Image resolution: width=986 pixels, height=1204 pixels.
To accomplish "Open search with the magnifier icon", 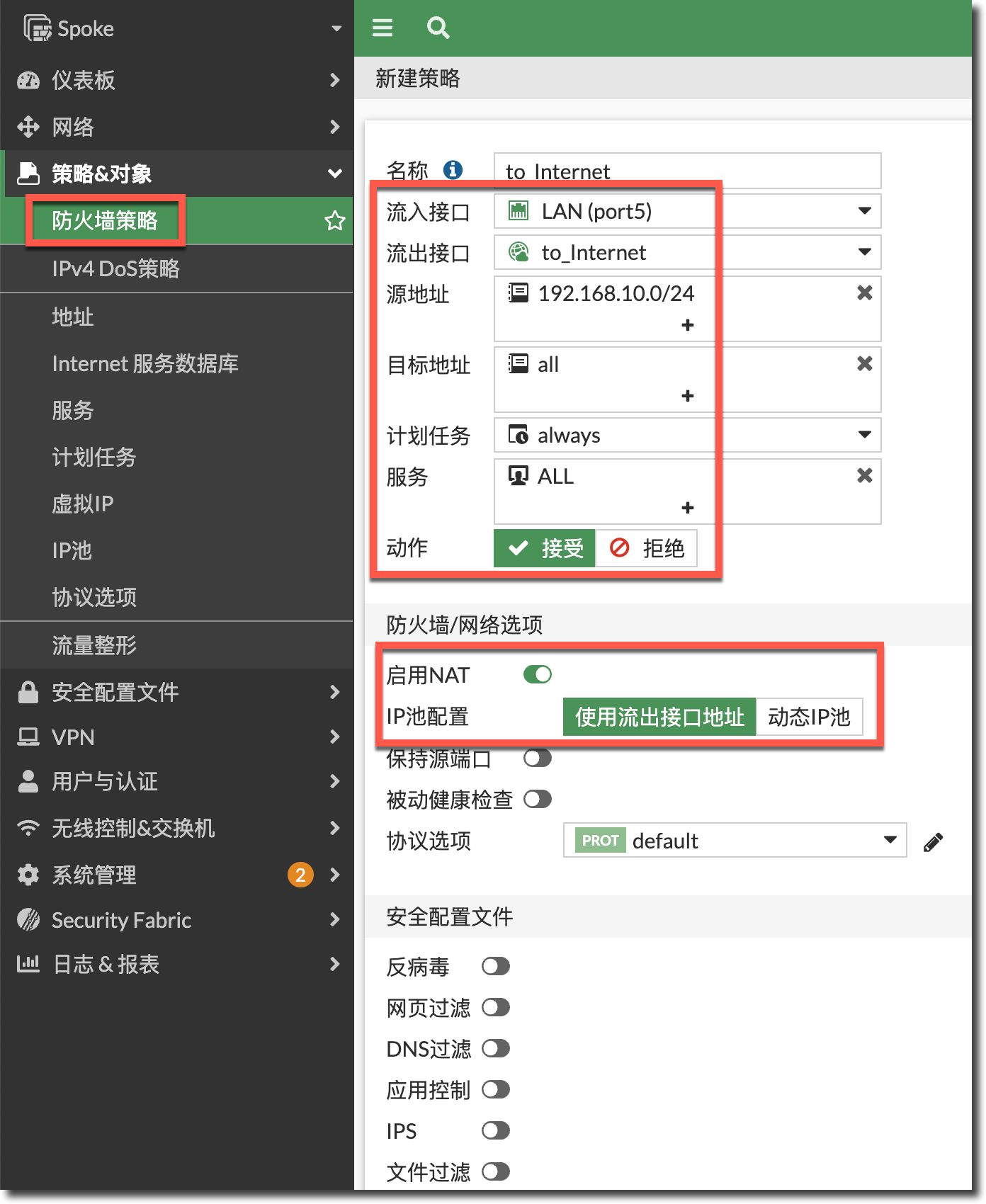I will tap(438, 28).
